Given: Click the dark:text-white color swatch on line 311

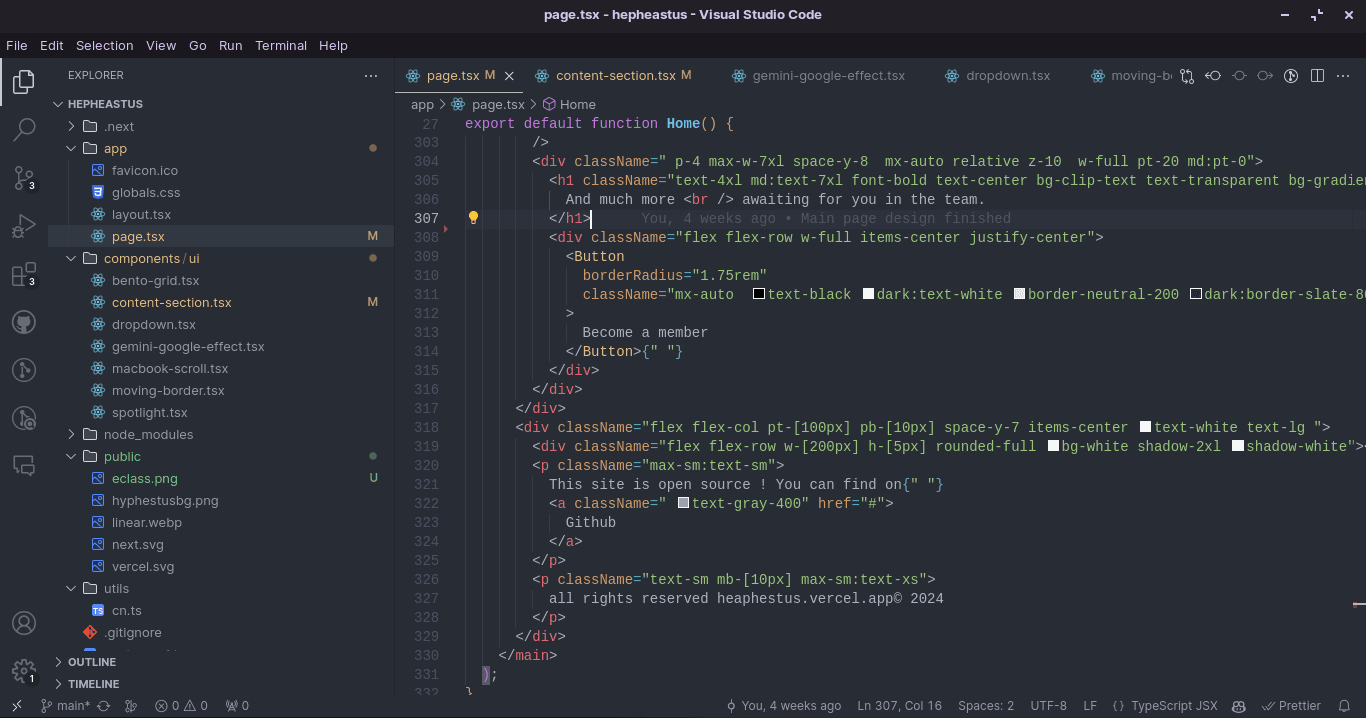Looking at the screenshot, I should (868, 295).
